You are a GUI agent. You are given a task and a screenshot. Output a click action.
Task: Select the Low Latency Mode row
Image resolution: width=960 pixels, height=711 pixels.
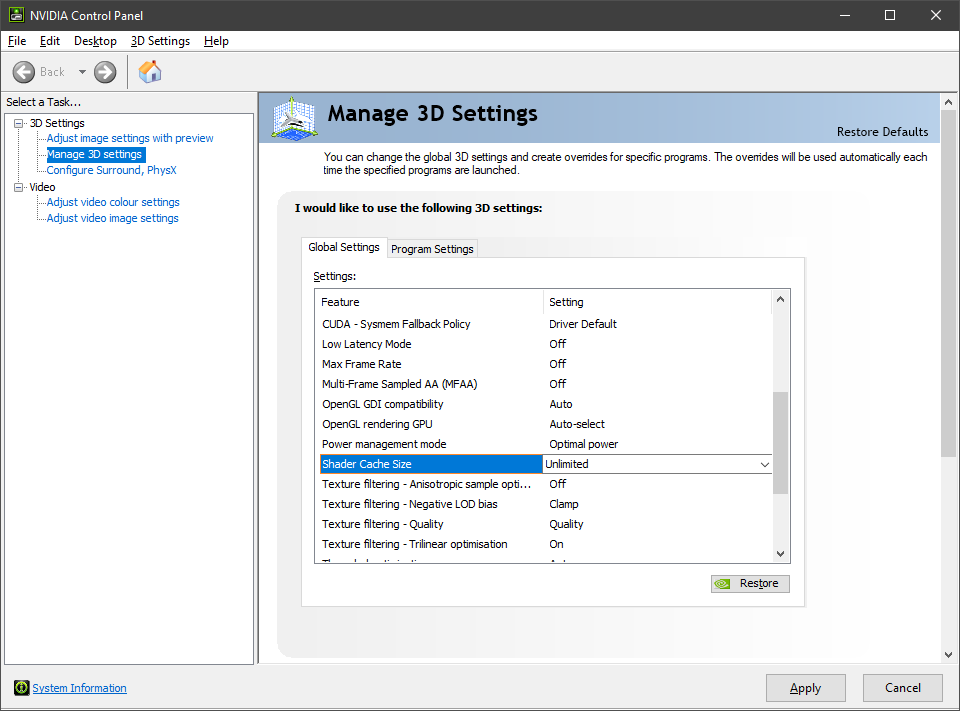(546, 344)
